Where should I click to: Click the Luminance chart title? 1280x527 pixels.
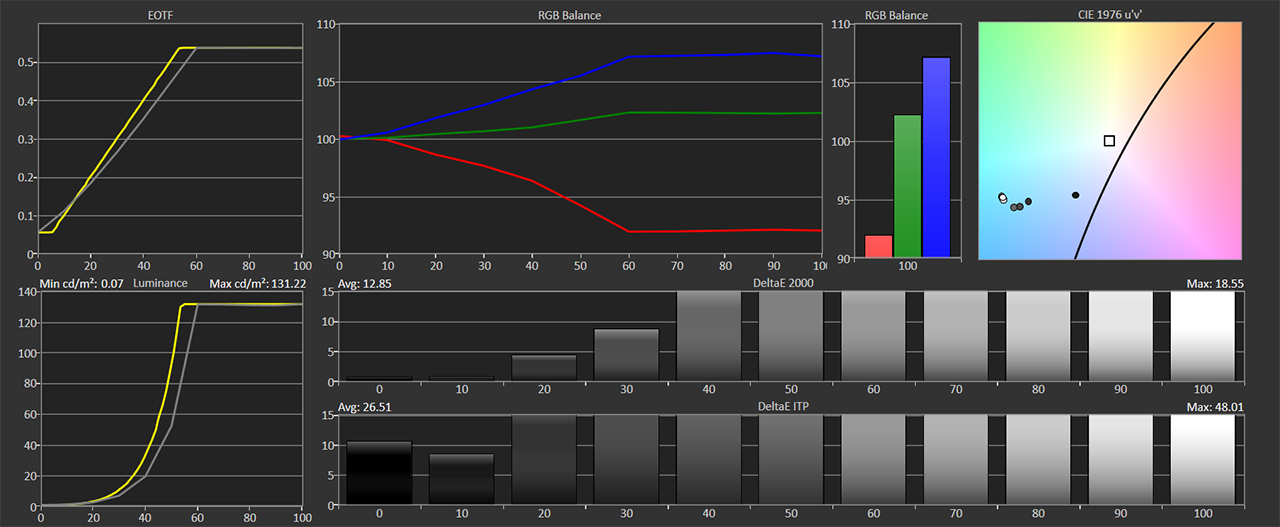point(160,285)
